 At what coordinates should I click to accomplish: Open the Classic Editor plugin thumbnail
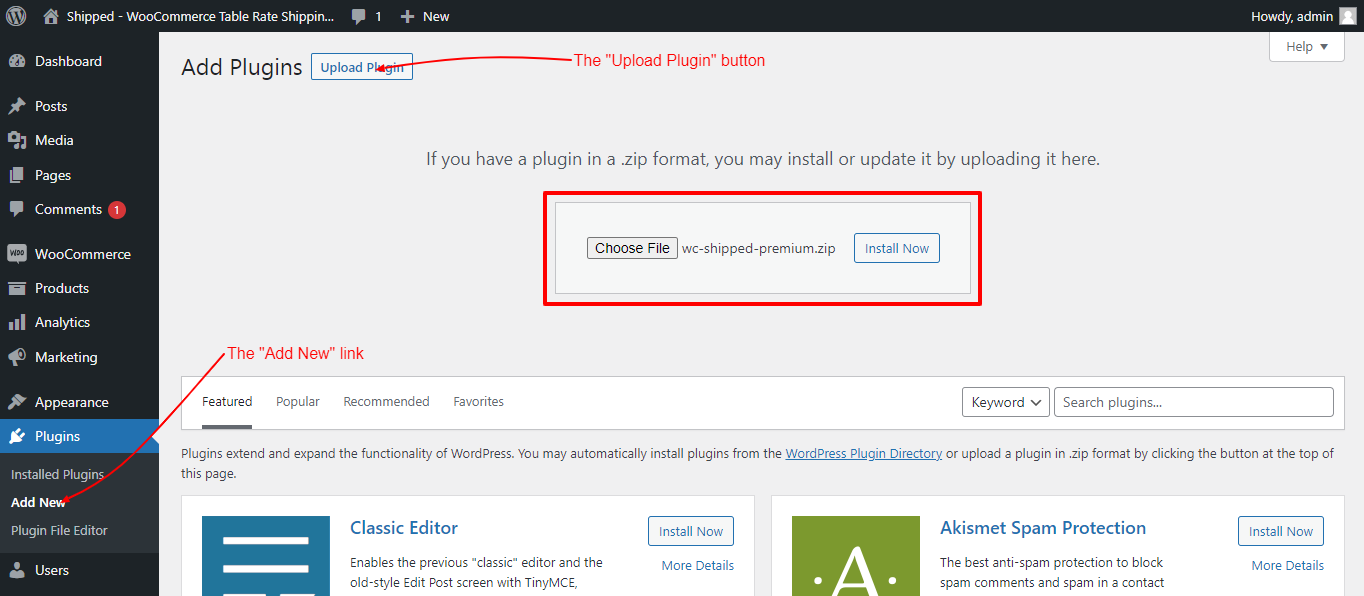266,556
